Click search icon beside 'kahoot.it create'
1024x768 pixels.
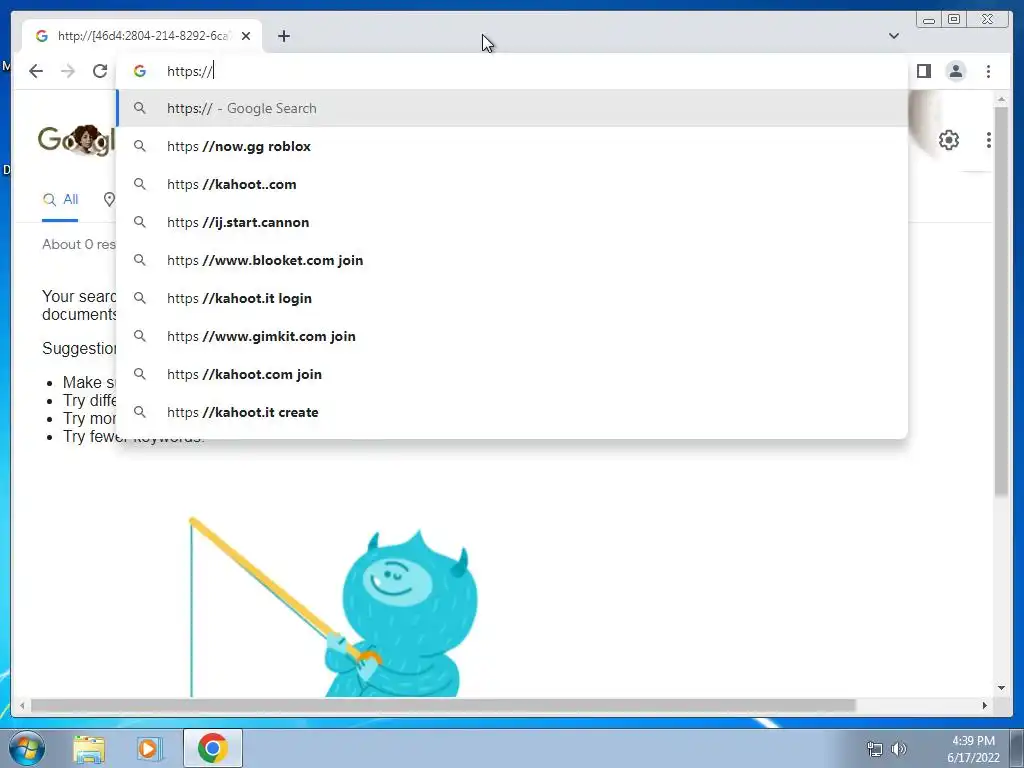click(x=140, y=412)
